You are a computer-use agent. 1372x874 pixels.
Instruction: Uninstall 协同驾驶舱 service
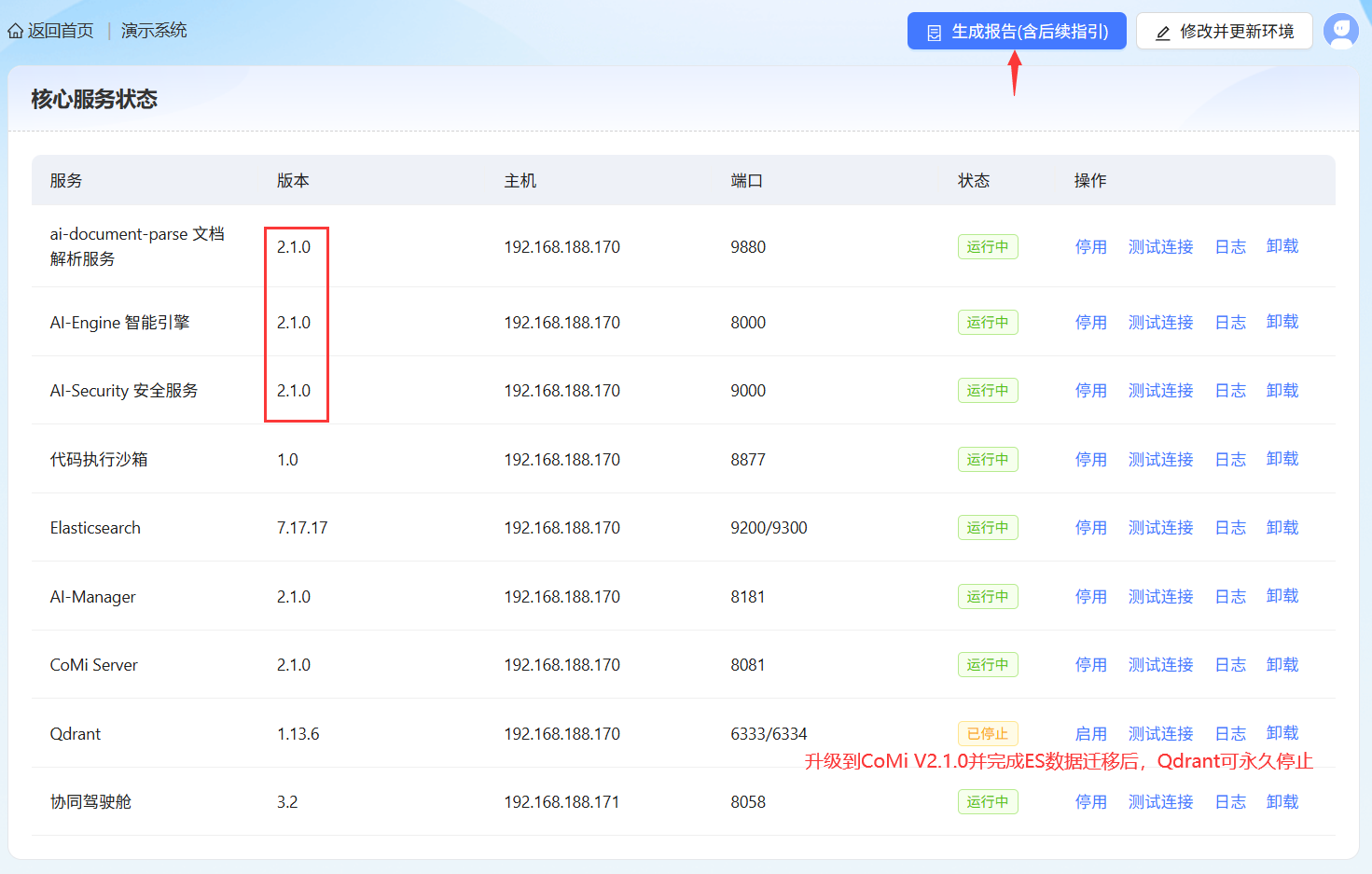tap(1282, 801)
